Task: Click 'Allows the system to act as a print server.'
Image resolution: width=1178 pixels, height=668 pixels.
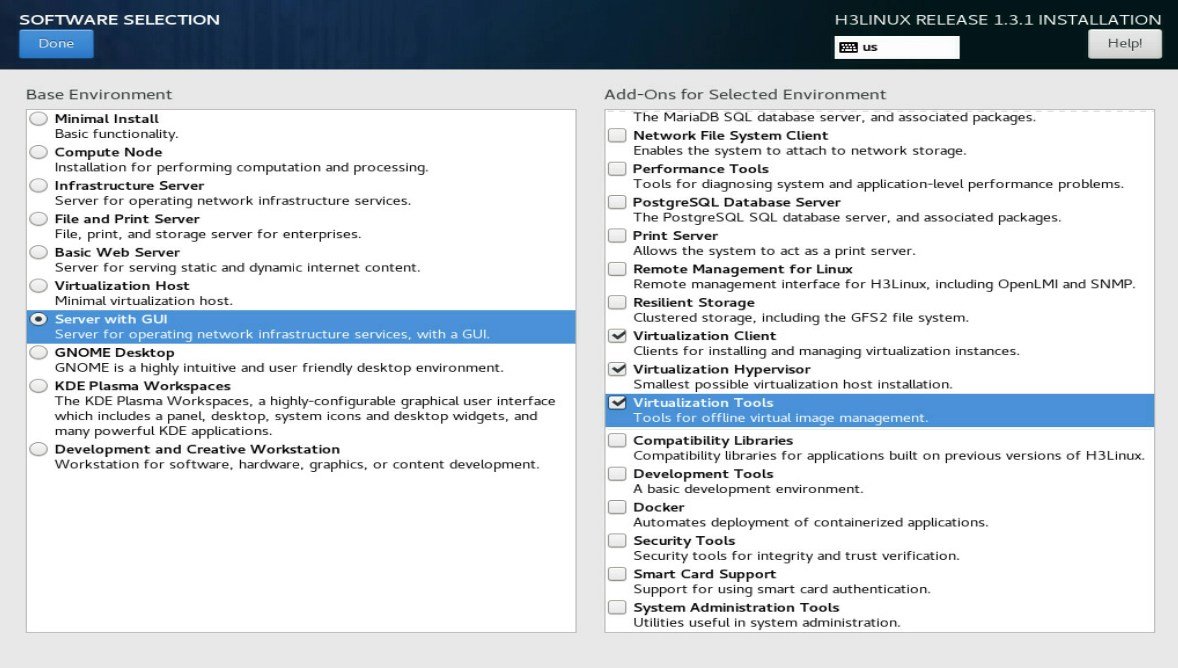Action: tap(775, 251)
